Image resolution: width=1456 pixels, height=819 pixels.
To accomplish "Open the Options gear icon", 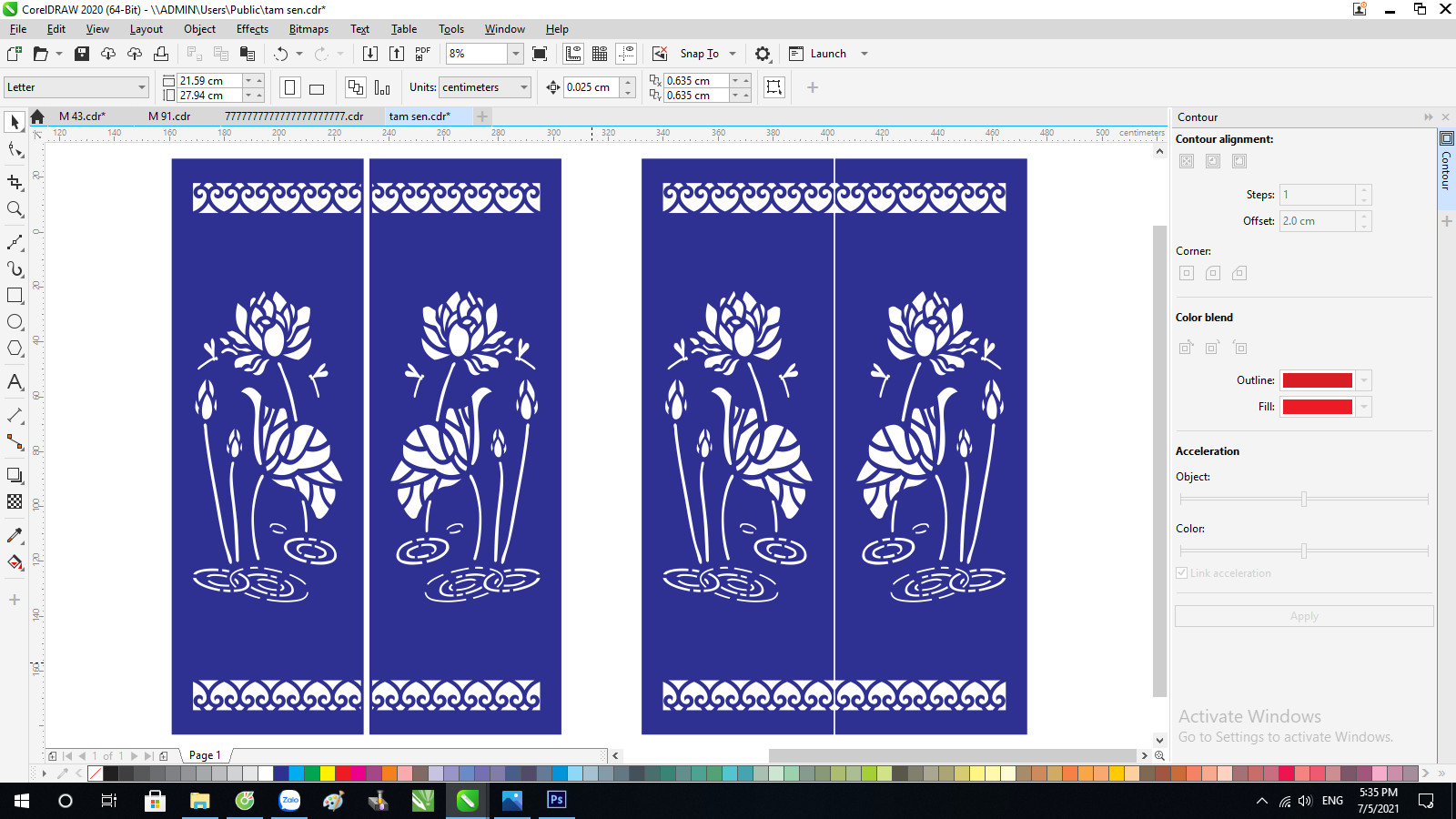I will click(x=763, y=54).
